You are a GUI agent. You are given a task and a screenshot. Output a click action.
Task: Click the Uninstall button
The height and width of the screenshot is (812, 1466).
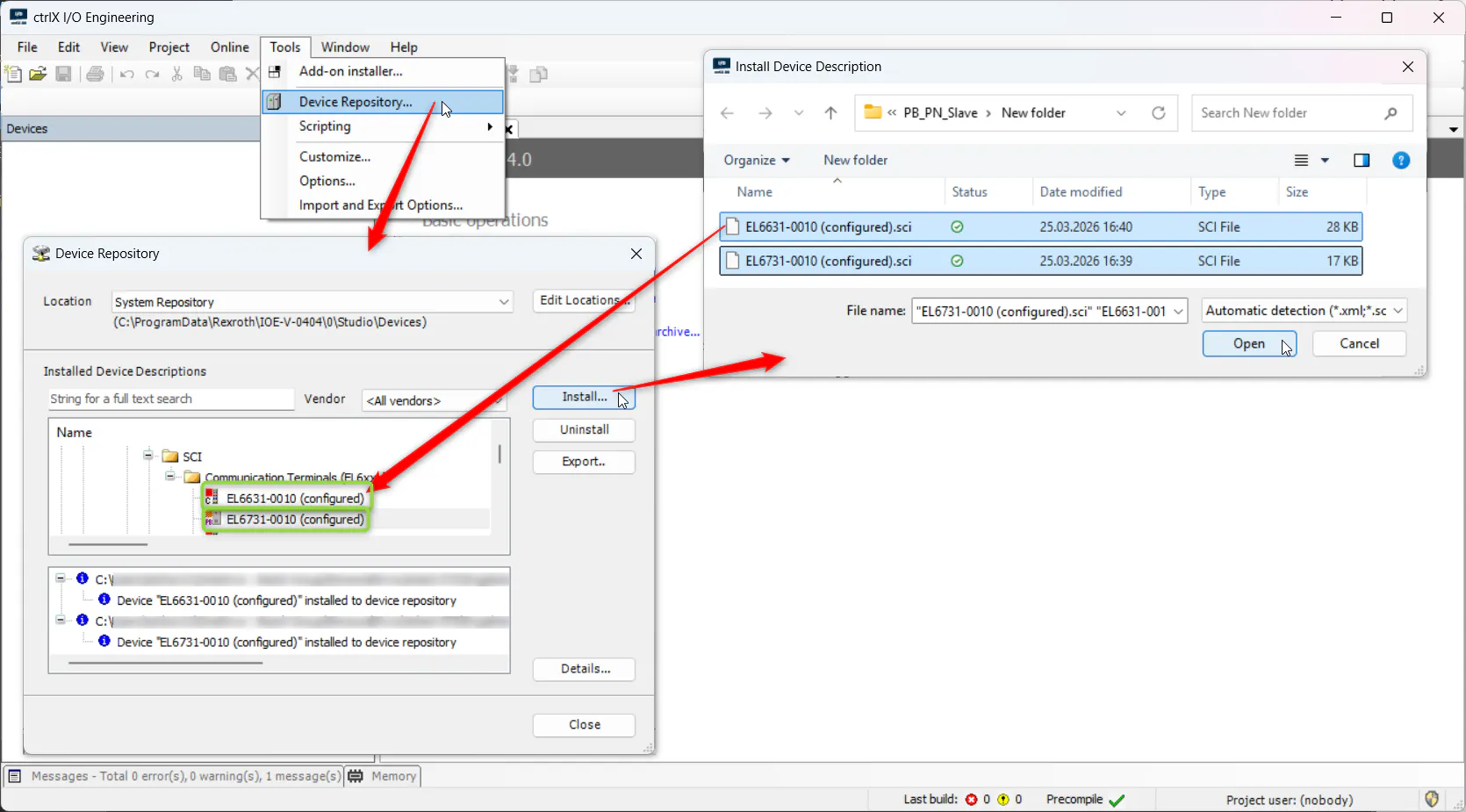[584, 430]
